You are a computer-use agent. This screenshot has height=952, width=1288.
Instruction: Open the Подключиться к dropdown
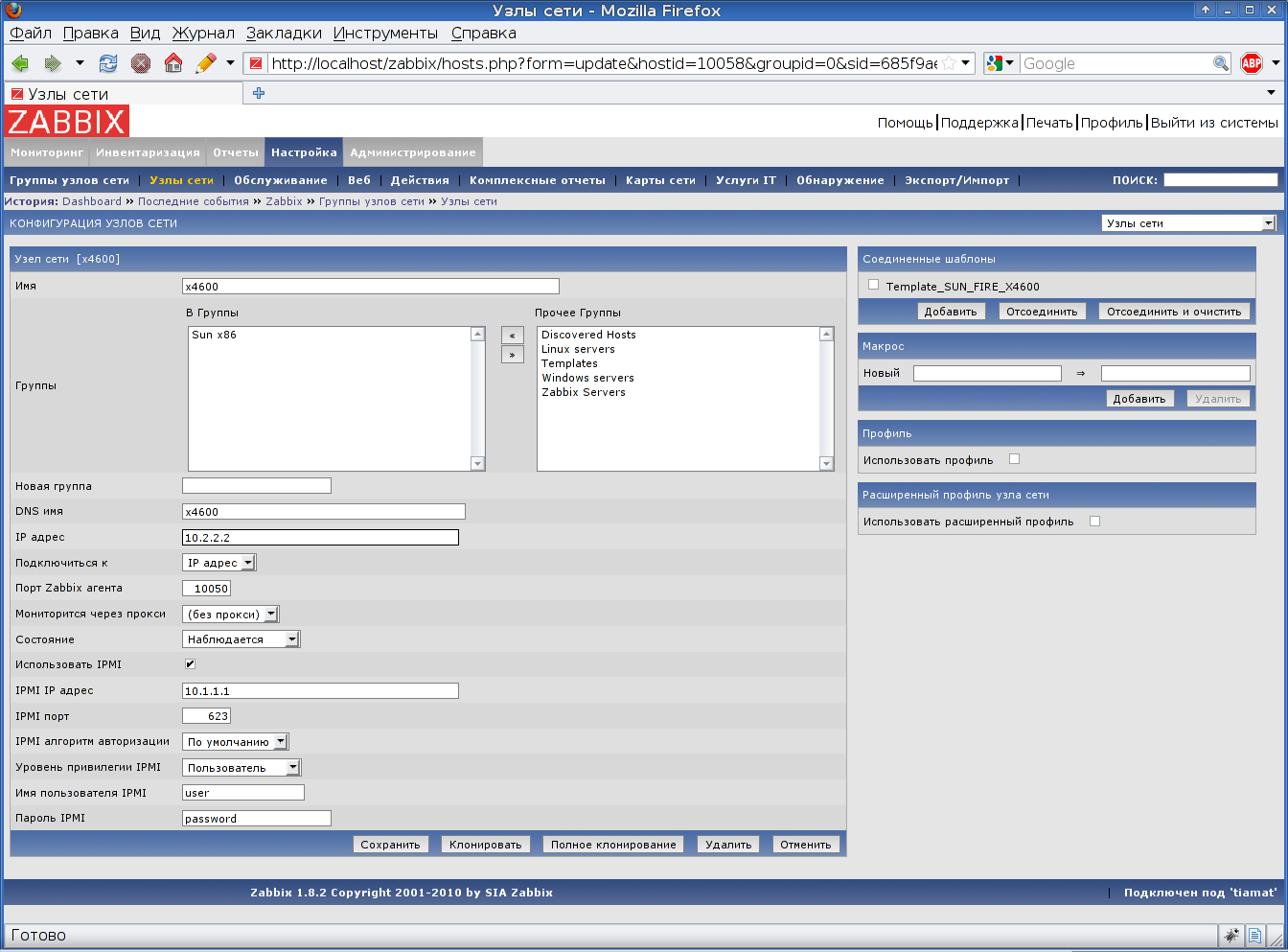(219, 563)
